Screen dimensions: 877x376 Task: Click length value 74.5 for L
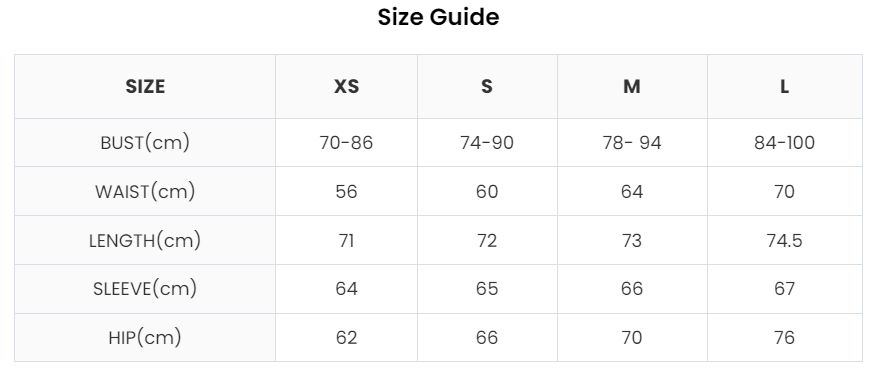tap(784, 241)
